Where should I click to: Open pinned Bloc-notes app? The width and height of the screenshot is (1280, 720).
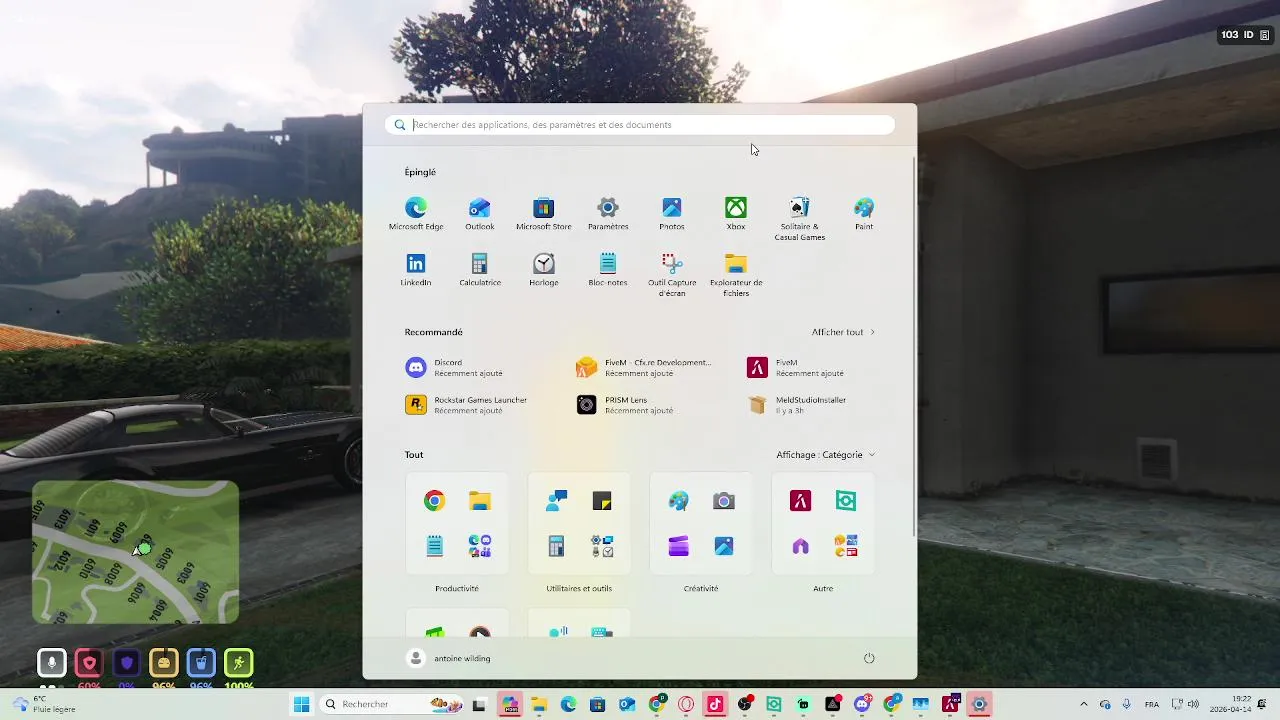coord(608,270)
